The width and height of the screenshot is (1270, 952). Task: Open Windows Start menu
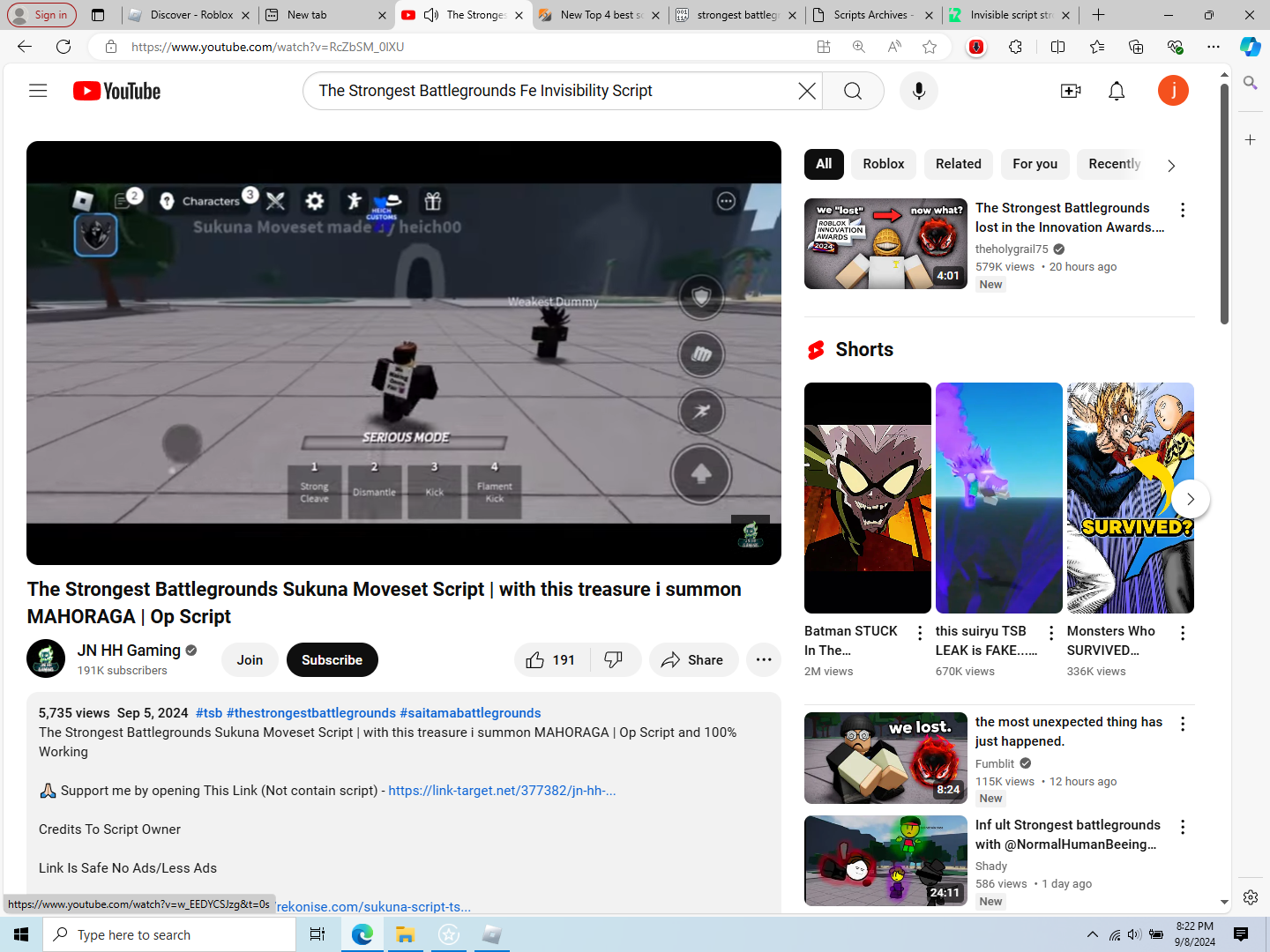(21, 934)
